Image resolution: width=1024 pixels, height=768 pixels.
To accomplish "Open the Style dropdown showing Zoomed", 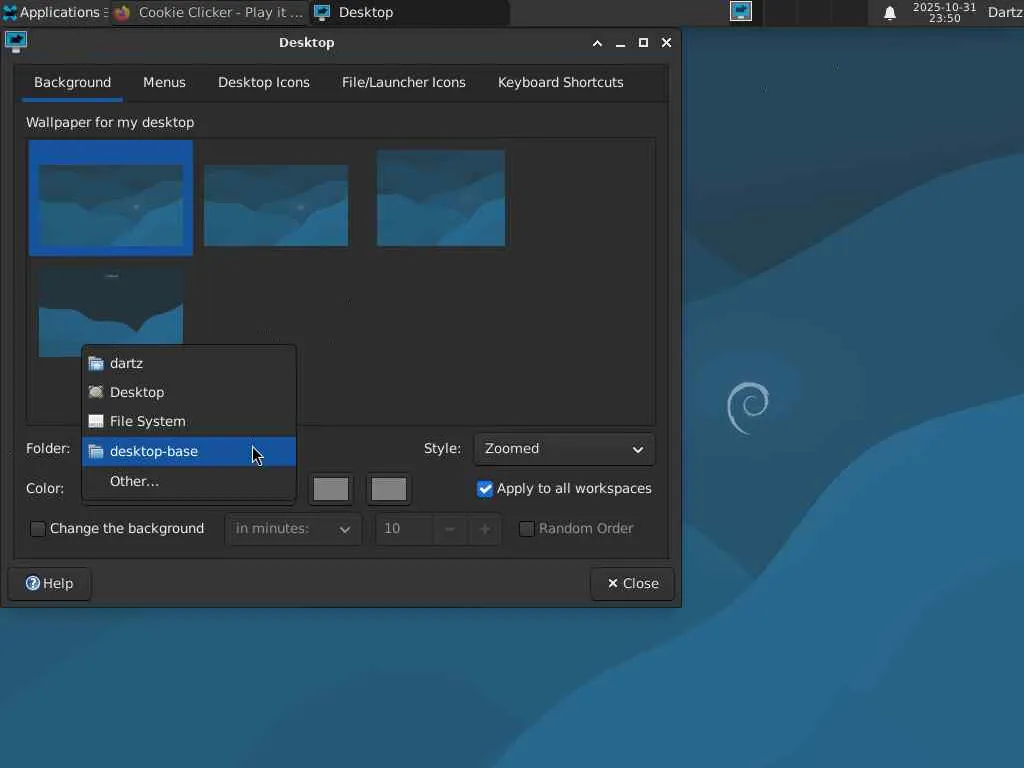I will (x=564, y=449).
